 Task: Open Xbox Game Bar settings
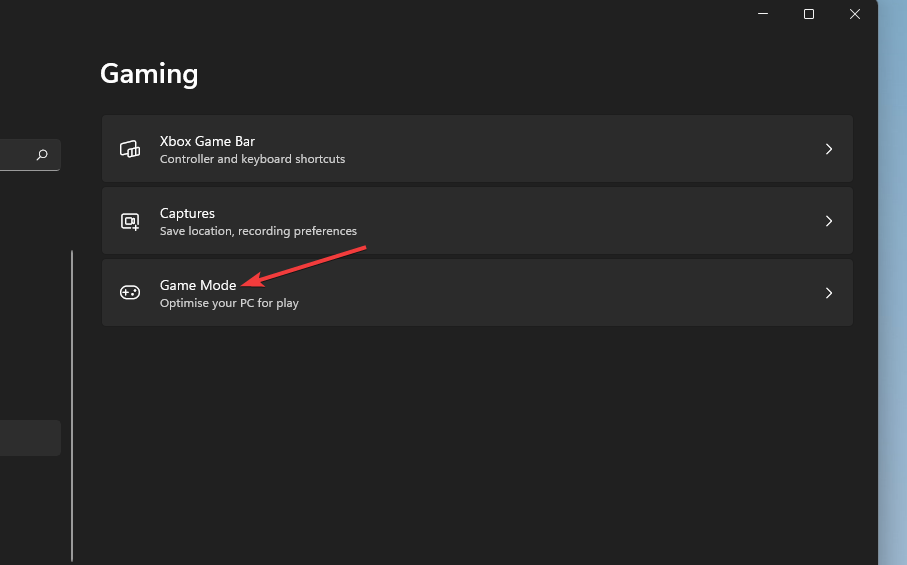coord(477,149)
